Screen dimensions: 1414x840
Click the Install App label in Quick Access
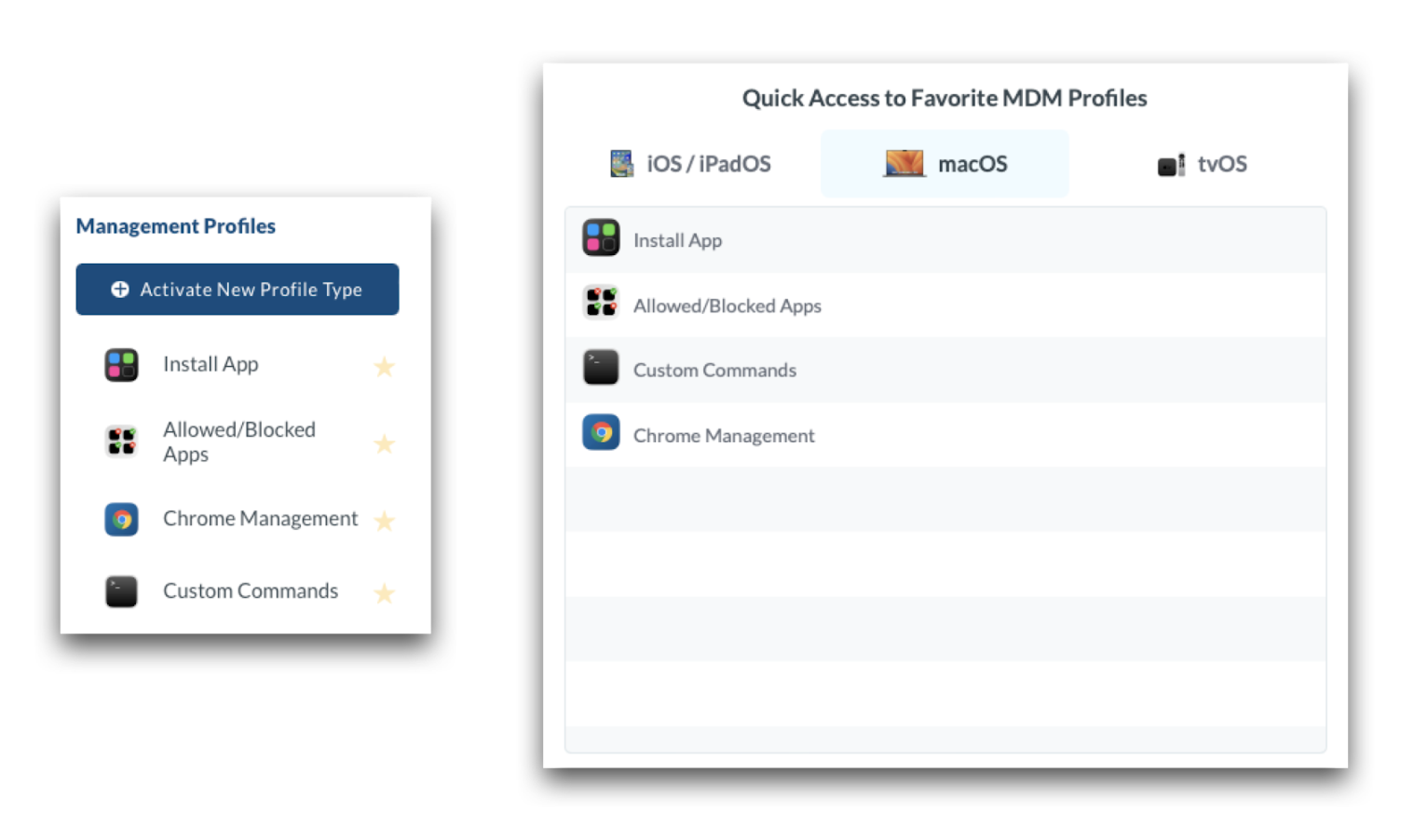[x=677, y=240]
